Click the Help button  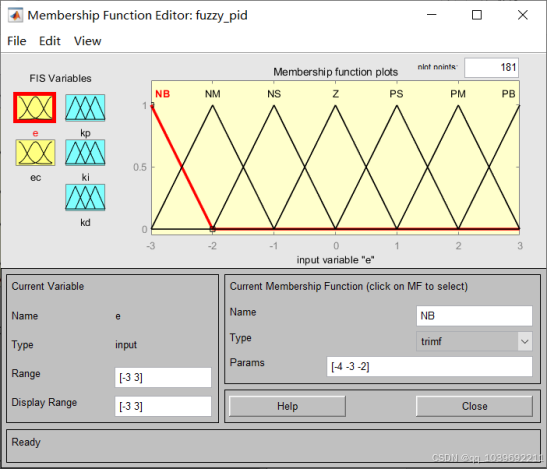click(x=287, y=406)
